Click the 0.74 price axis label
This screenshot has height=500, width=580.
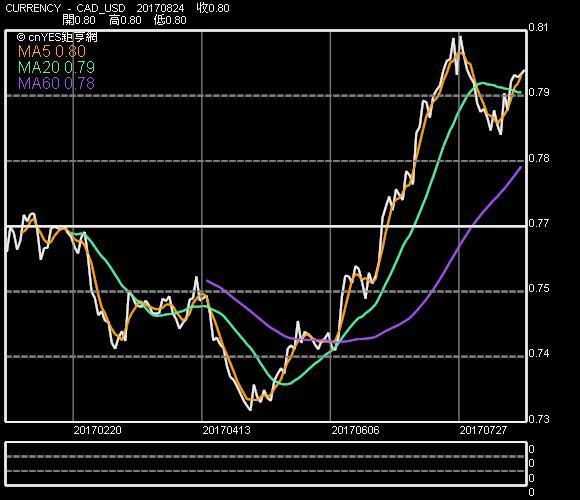point(538,354)
